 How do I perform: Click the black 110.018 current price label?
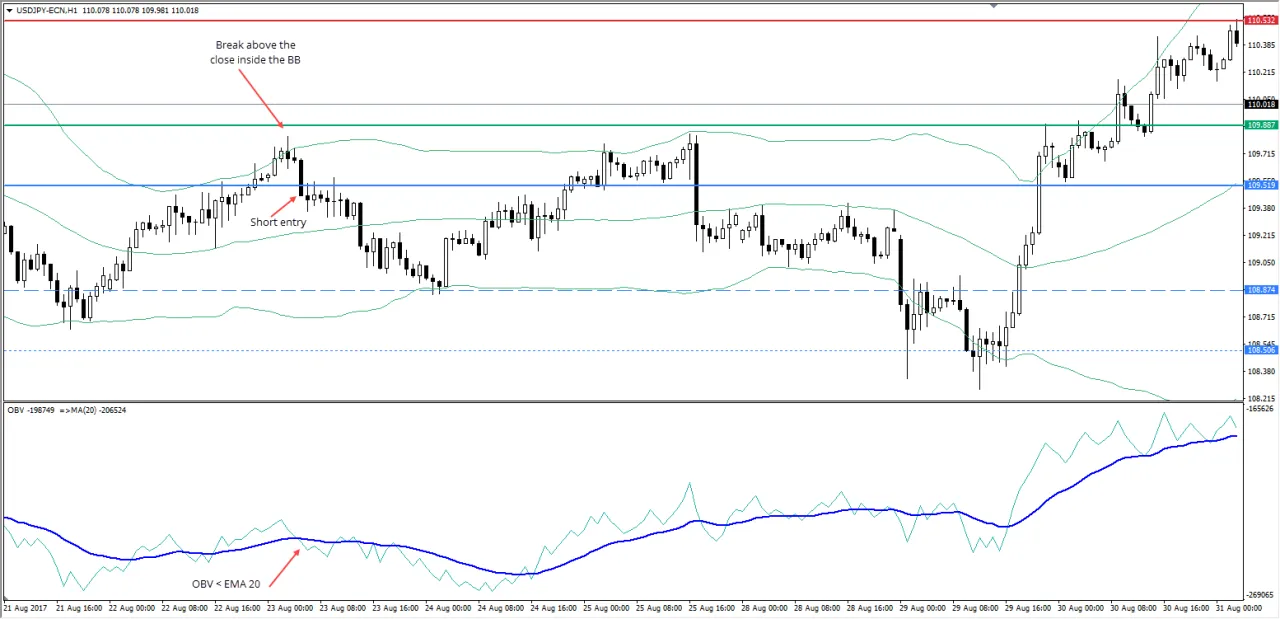pos(1260,104)
